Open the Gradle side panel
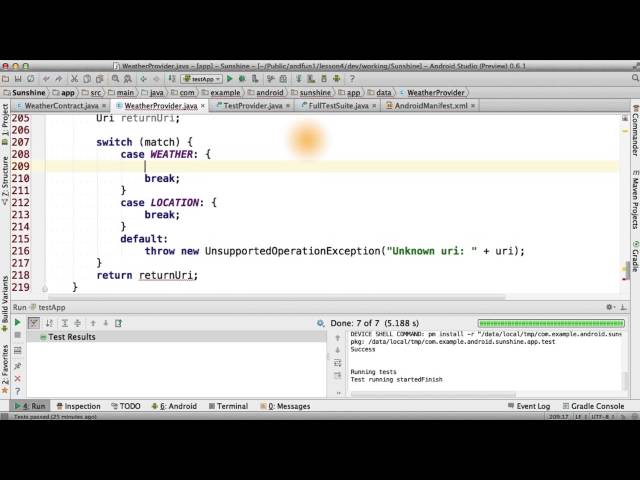Screen dimensions: 640x480 click(x=636, y=256)
